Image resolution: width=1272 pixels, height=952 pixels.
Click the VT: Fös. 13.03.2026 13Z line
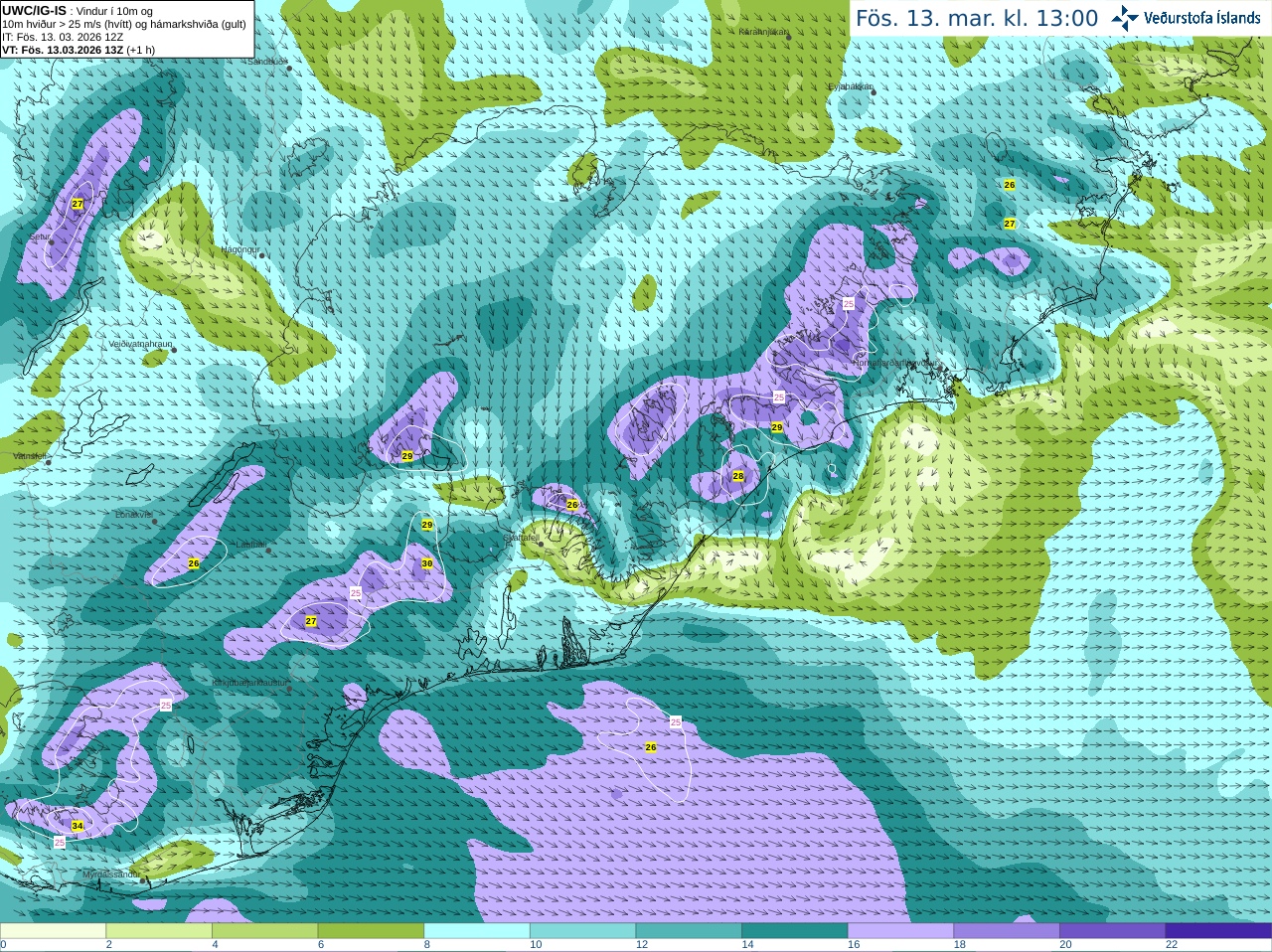point(79,50)
